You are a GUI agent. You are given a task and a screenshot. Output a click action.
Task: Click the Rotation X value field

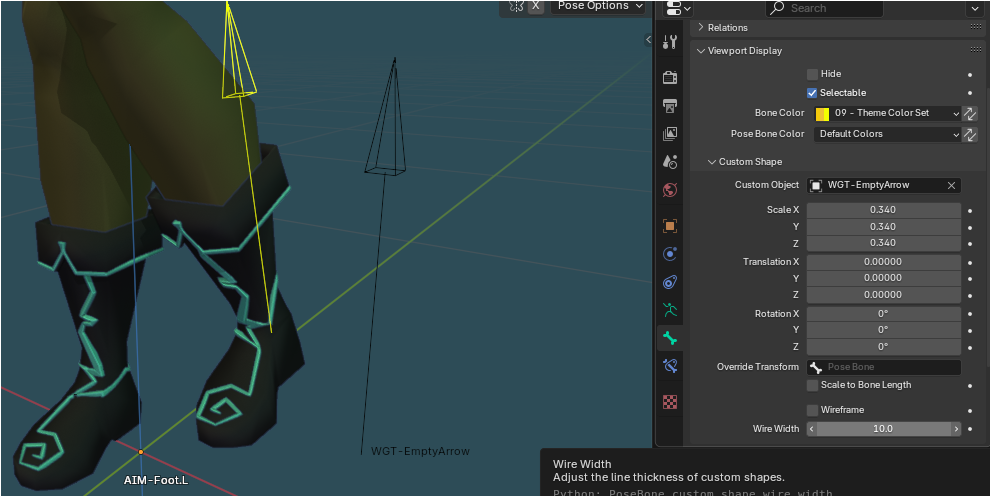[x=884, y=314]
